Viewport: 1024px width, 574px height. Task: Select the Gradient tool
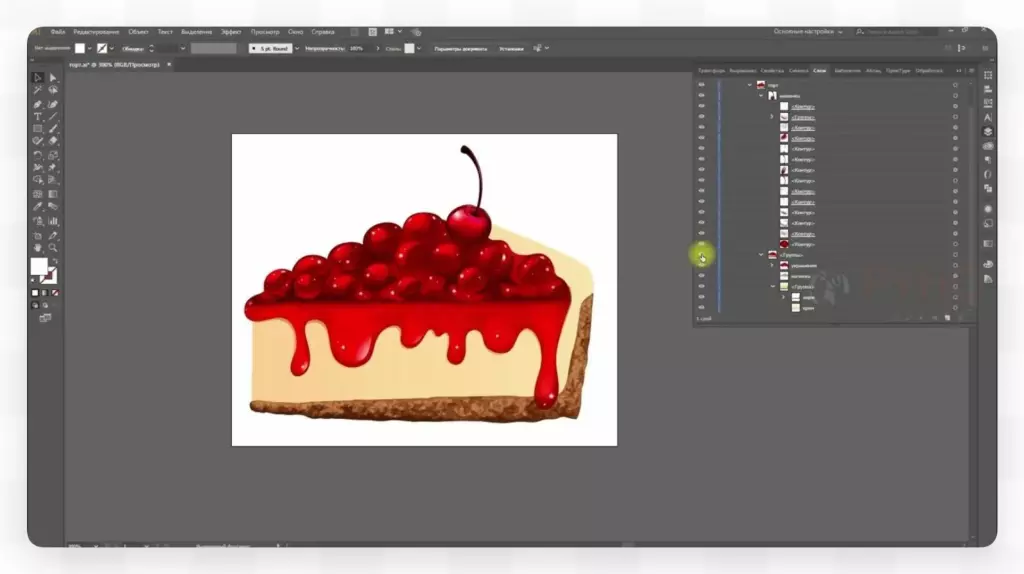pos(53,194)
